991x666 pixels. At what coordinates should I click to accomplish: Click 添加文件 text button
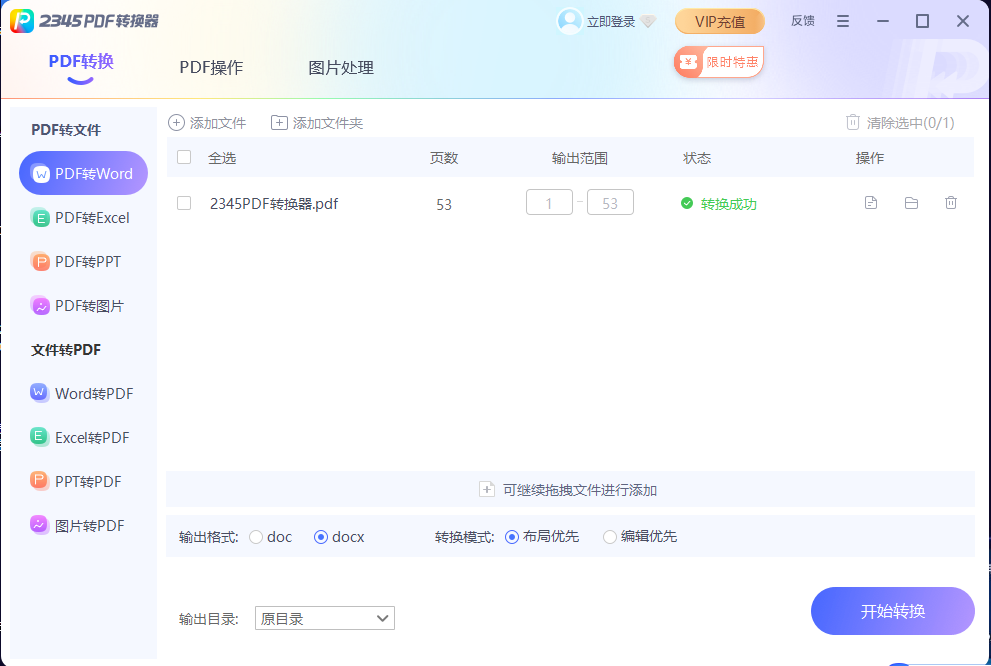tap(218, 123)
